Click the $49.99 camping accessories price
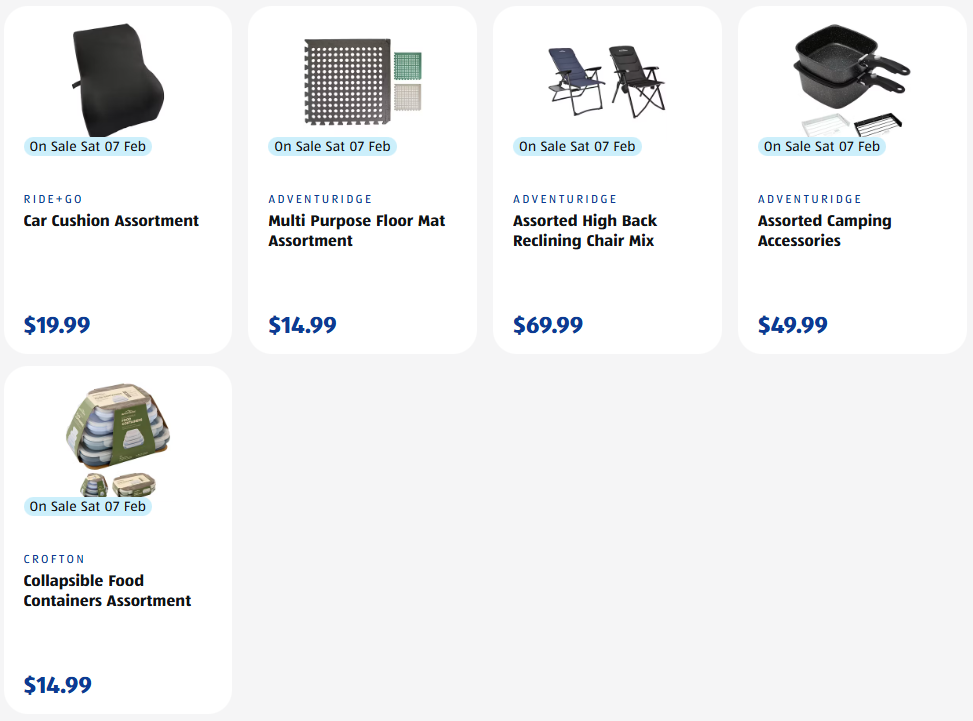Viewport: 973px width, 721px height. pos(793,325)
